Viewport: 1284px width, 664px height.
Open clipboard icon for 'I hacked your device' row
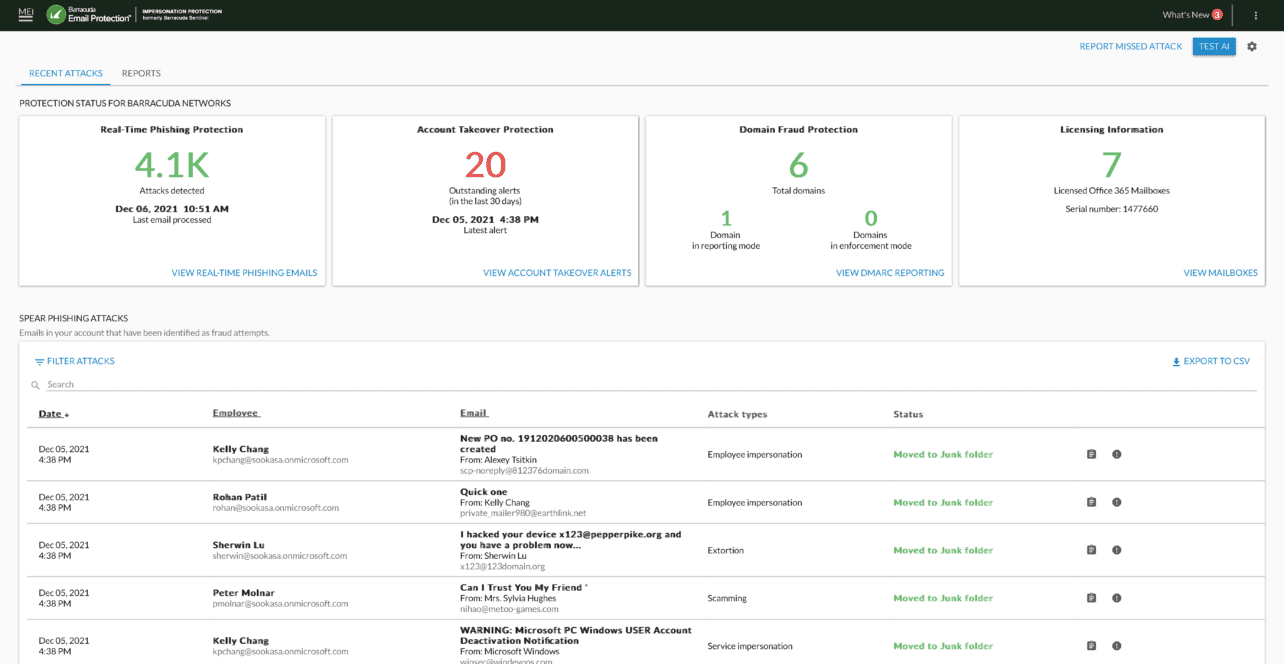[1092, 550]
